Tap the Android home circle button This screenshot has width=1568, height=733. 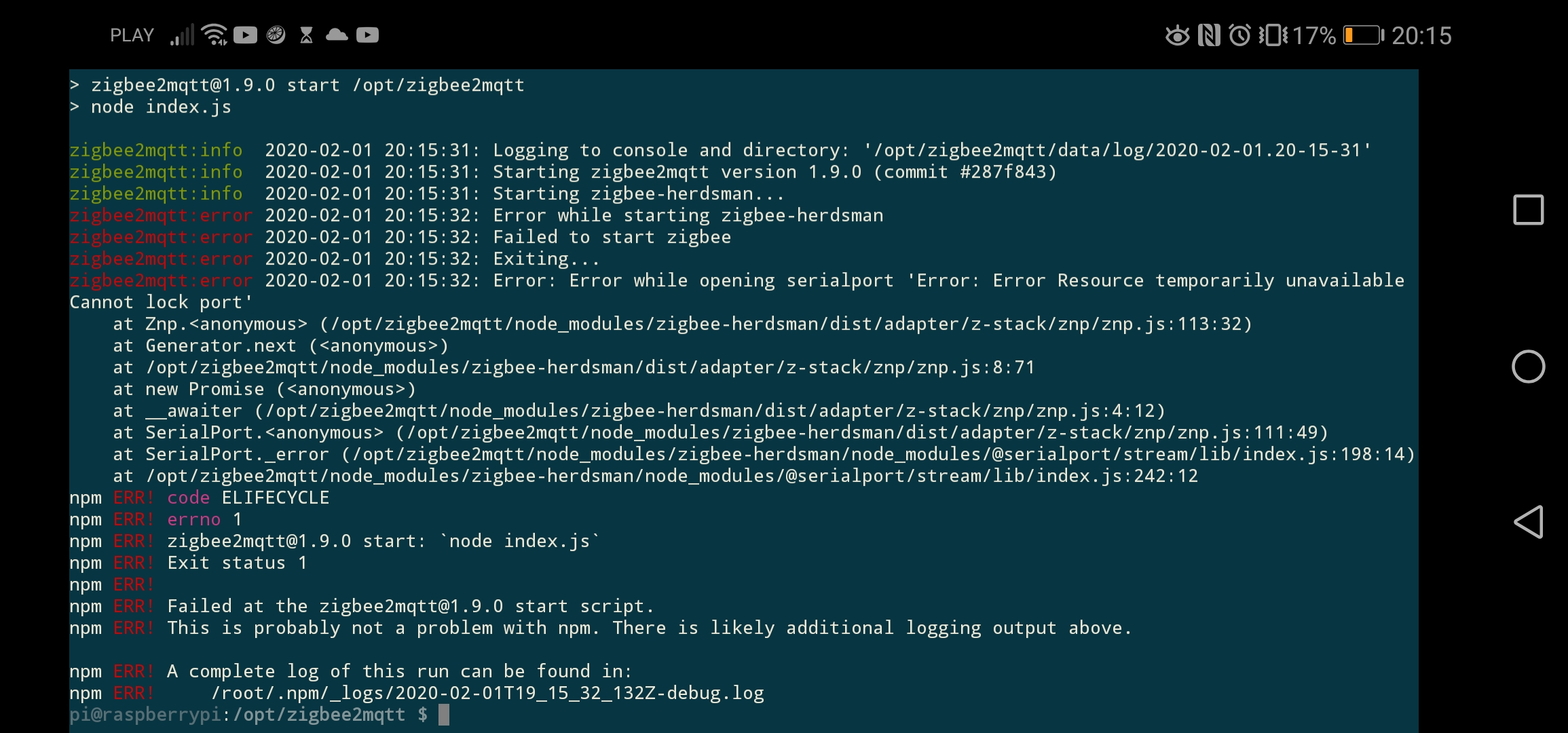point(1529,366)
